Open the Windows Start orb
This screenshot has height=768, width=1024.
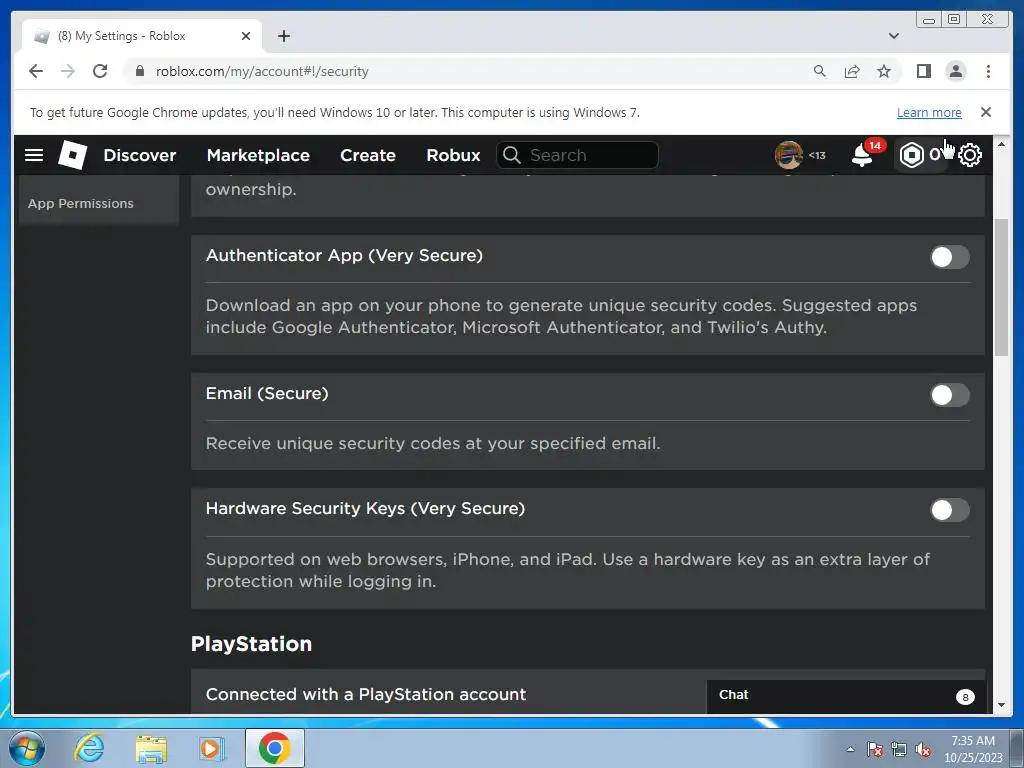(27, 748)
